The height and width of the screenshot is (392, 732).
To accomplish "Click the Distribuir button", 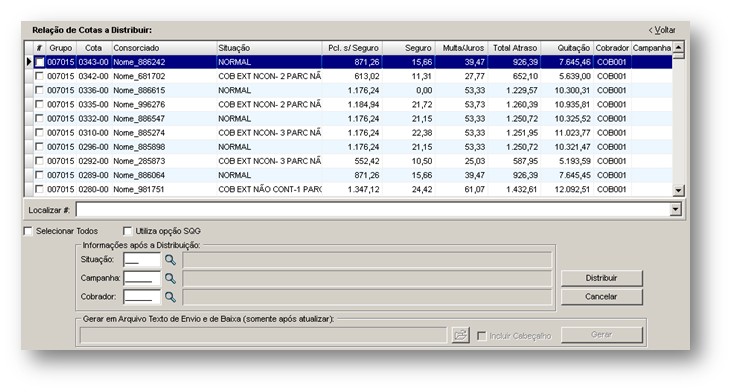I will pos(601,278).
